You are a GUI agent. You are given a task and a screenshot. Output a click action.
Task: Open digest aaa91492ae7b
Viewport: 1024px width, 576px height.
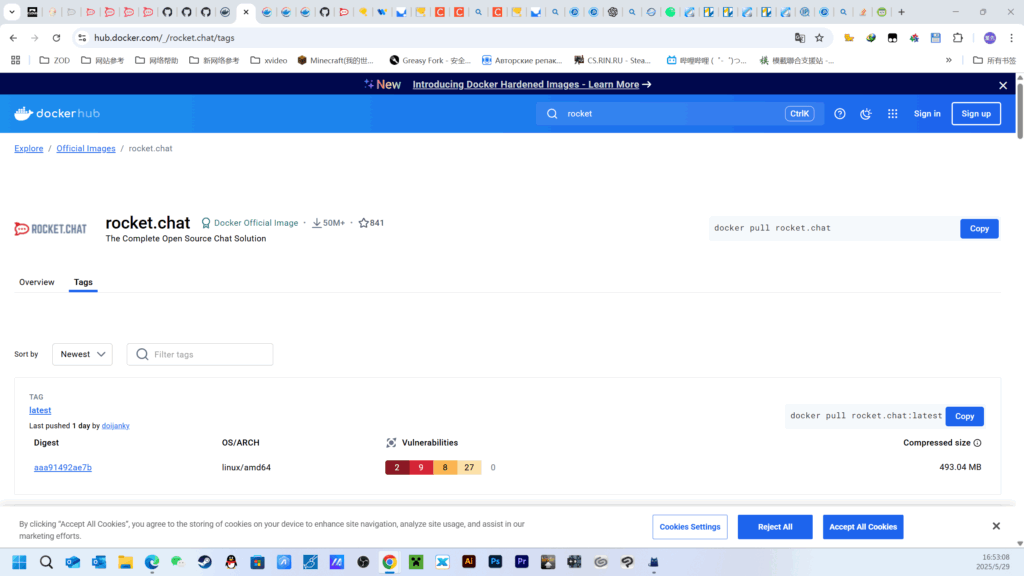(x=63, y=468)
